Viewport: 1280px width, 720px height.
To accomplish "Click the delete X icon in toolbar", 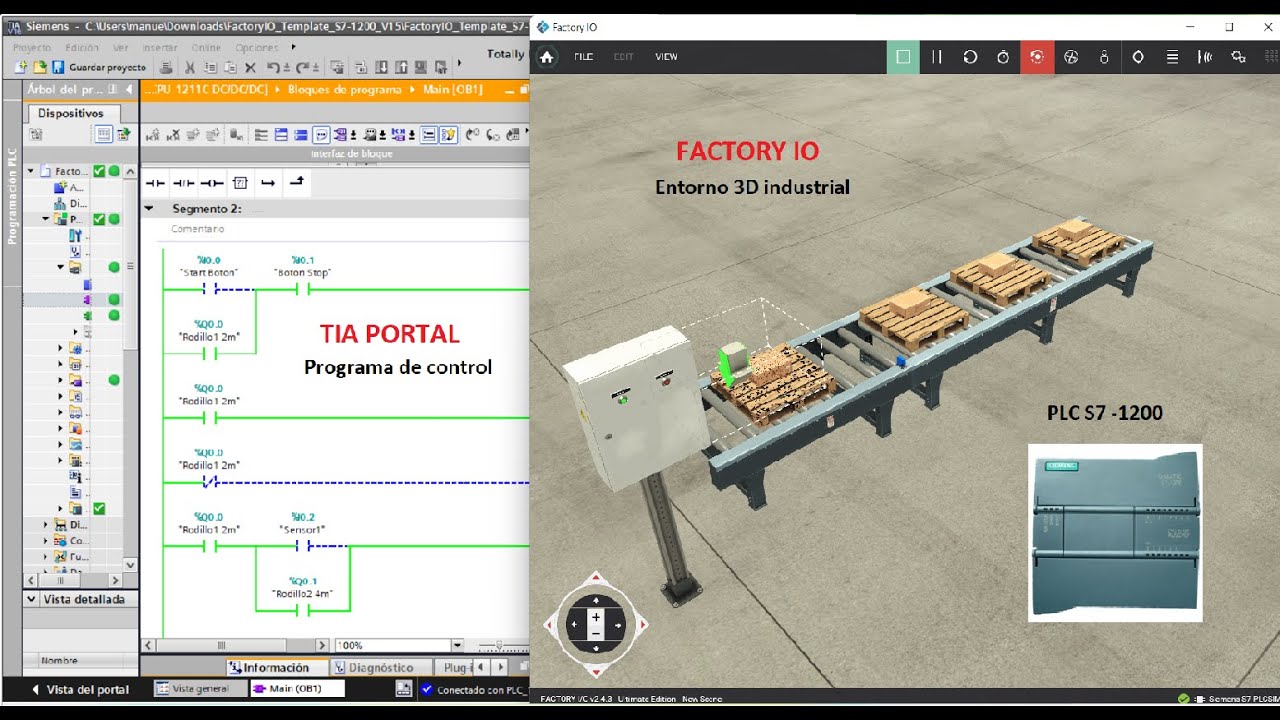I will 250,67.
